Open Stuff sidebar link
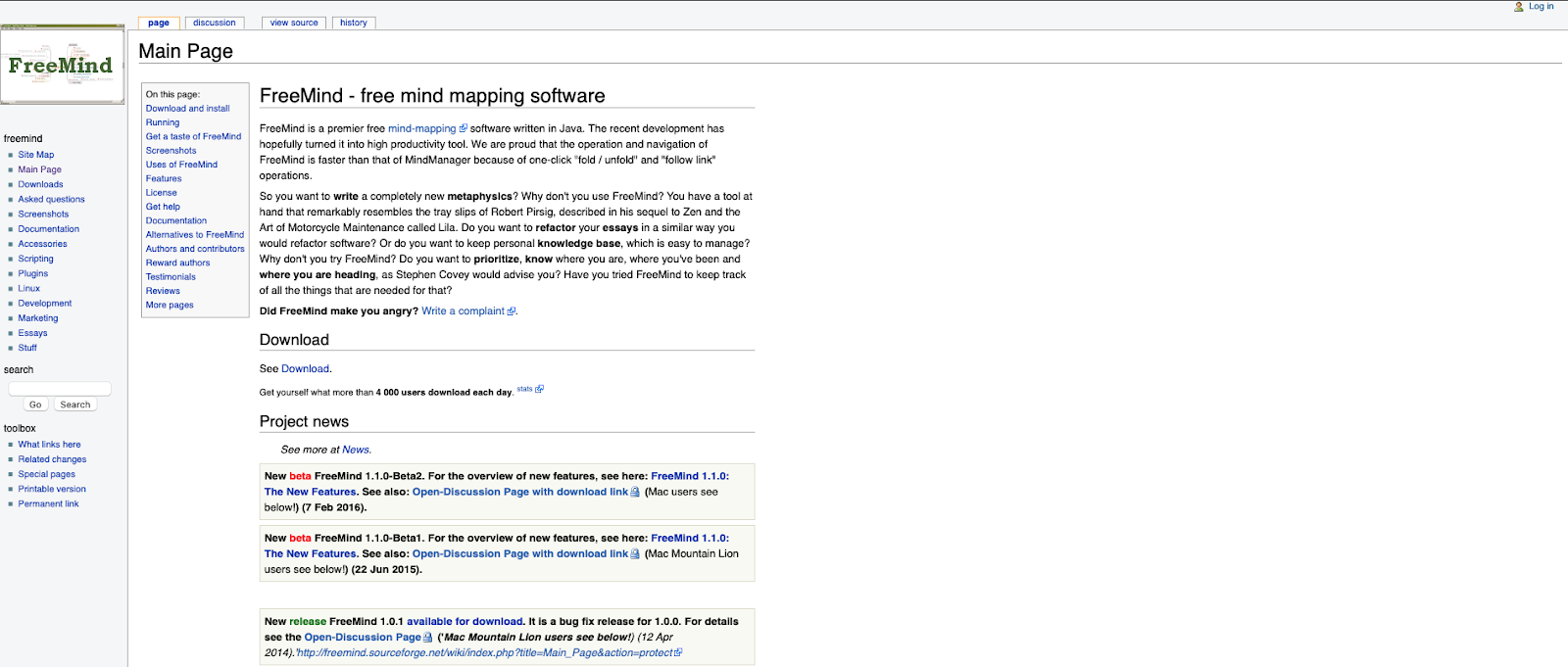Image resolution: width=1568 pixels, height=667 pixels. [27, 348]
